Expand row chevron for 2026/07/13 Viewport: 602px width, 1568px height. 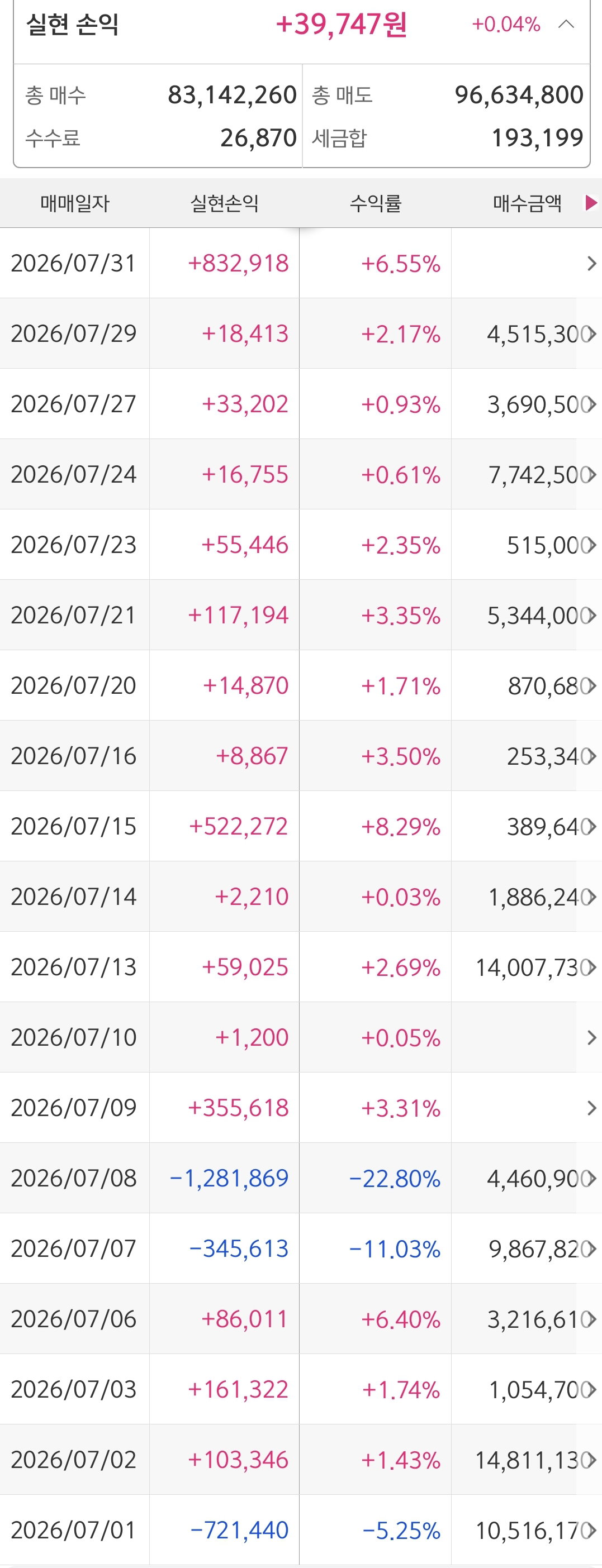point(590,967)
